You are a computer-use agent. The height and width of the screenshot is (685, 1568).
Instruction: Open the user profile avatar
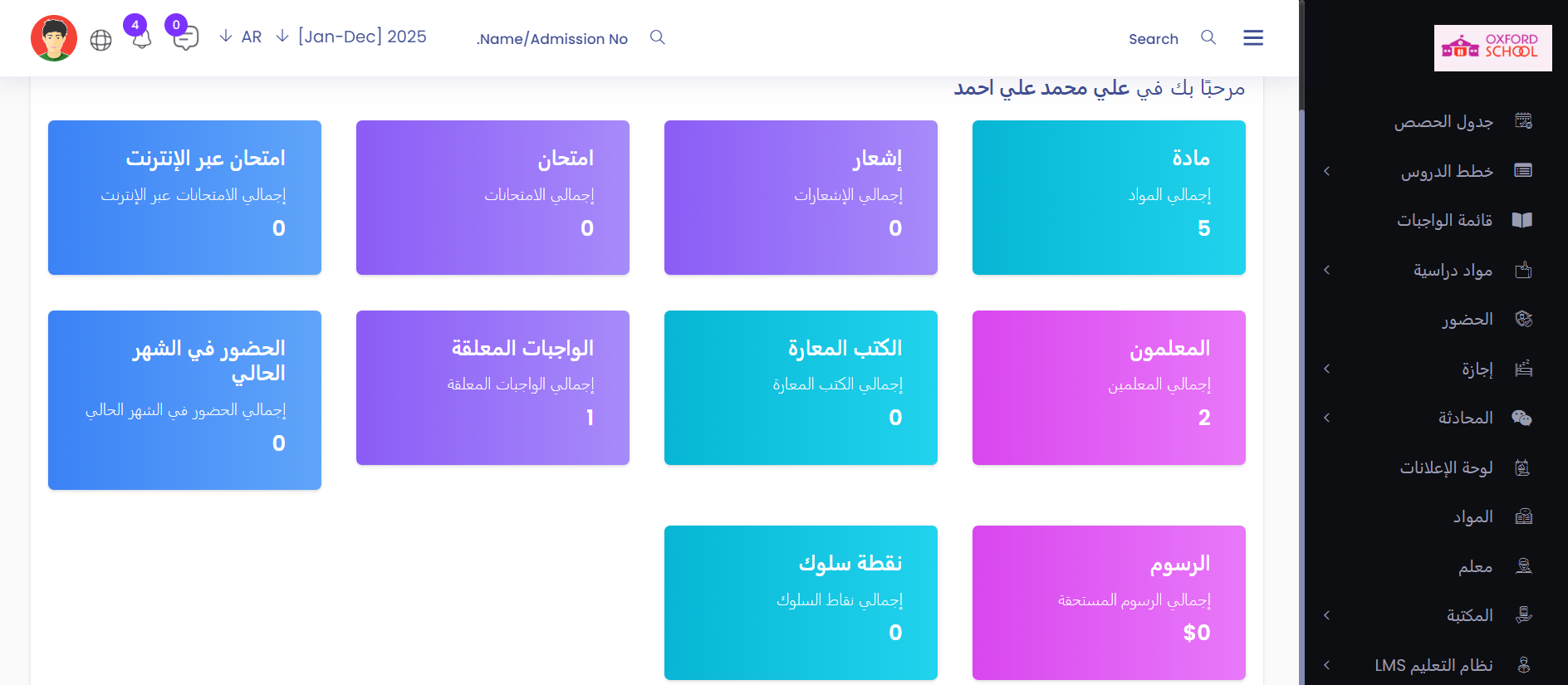coord(54,38)
